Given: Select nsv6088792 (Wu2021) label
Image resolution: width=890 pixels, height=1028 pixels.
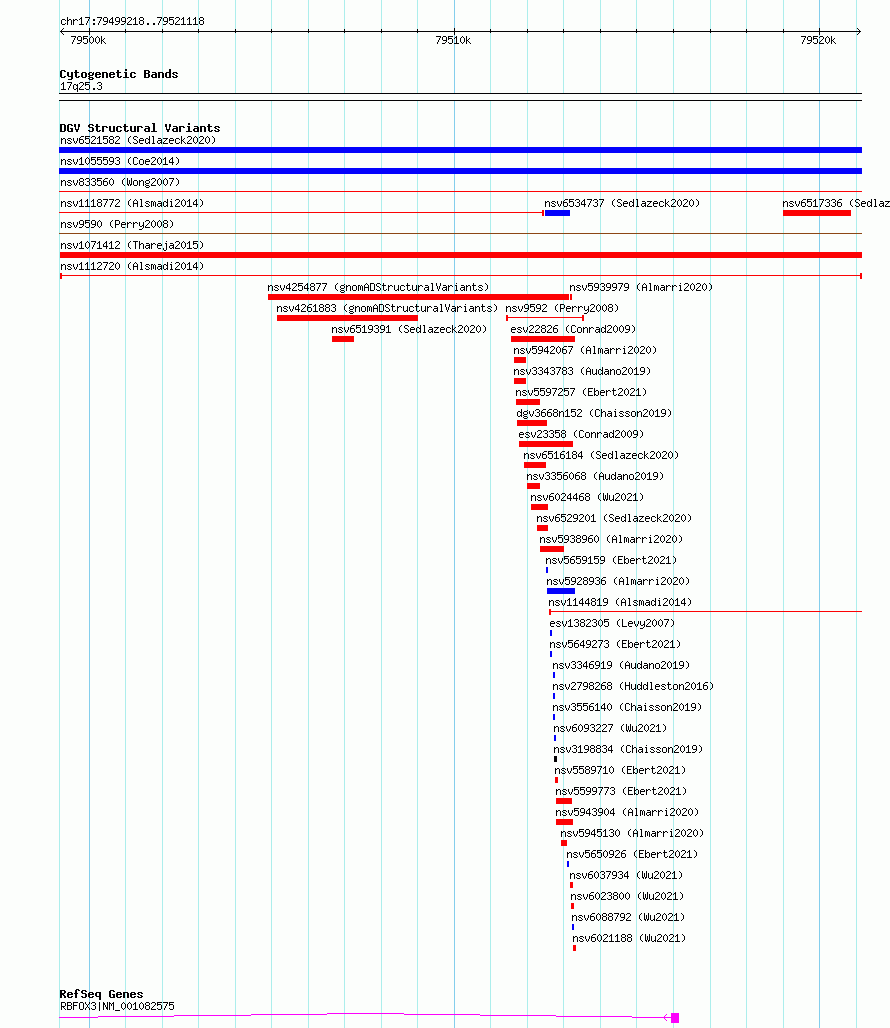Looking at the screenshot, I should 628,916.
